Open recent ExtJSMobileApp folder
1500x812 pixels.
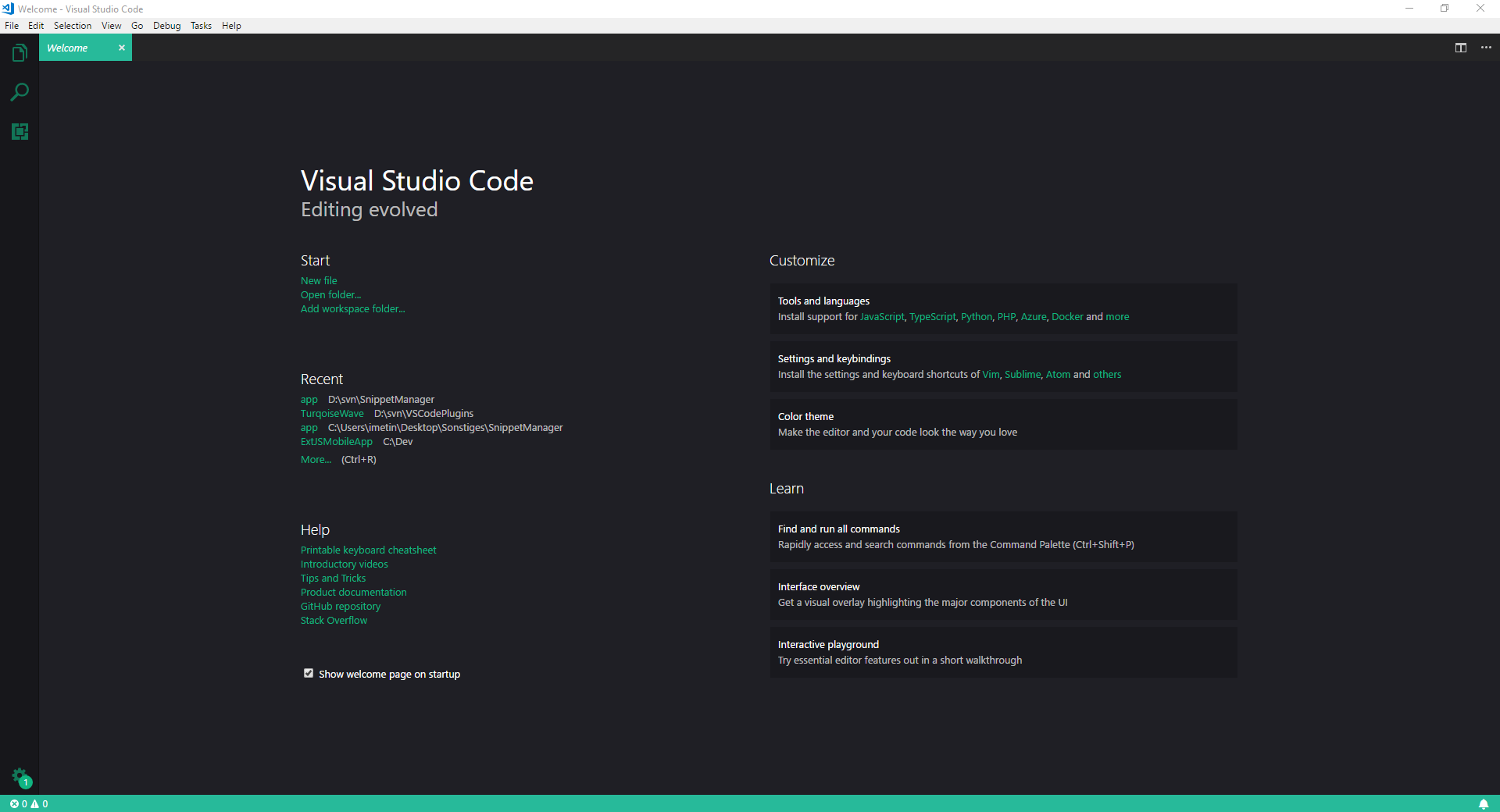(337, 442)
